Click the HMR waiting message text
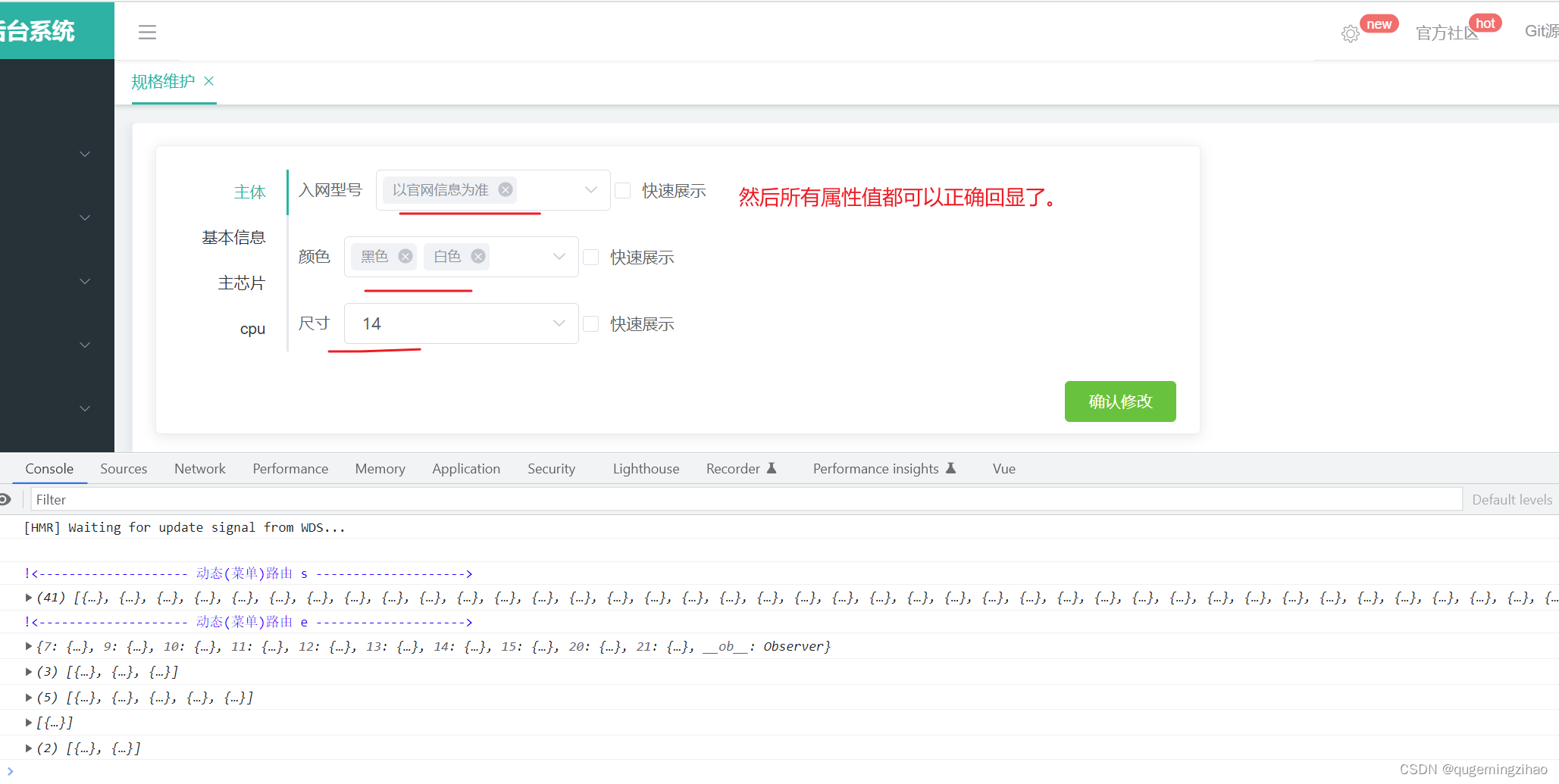This screenshot has height=784, width=1559. [184, 527]
